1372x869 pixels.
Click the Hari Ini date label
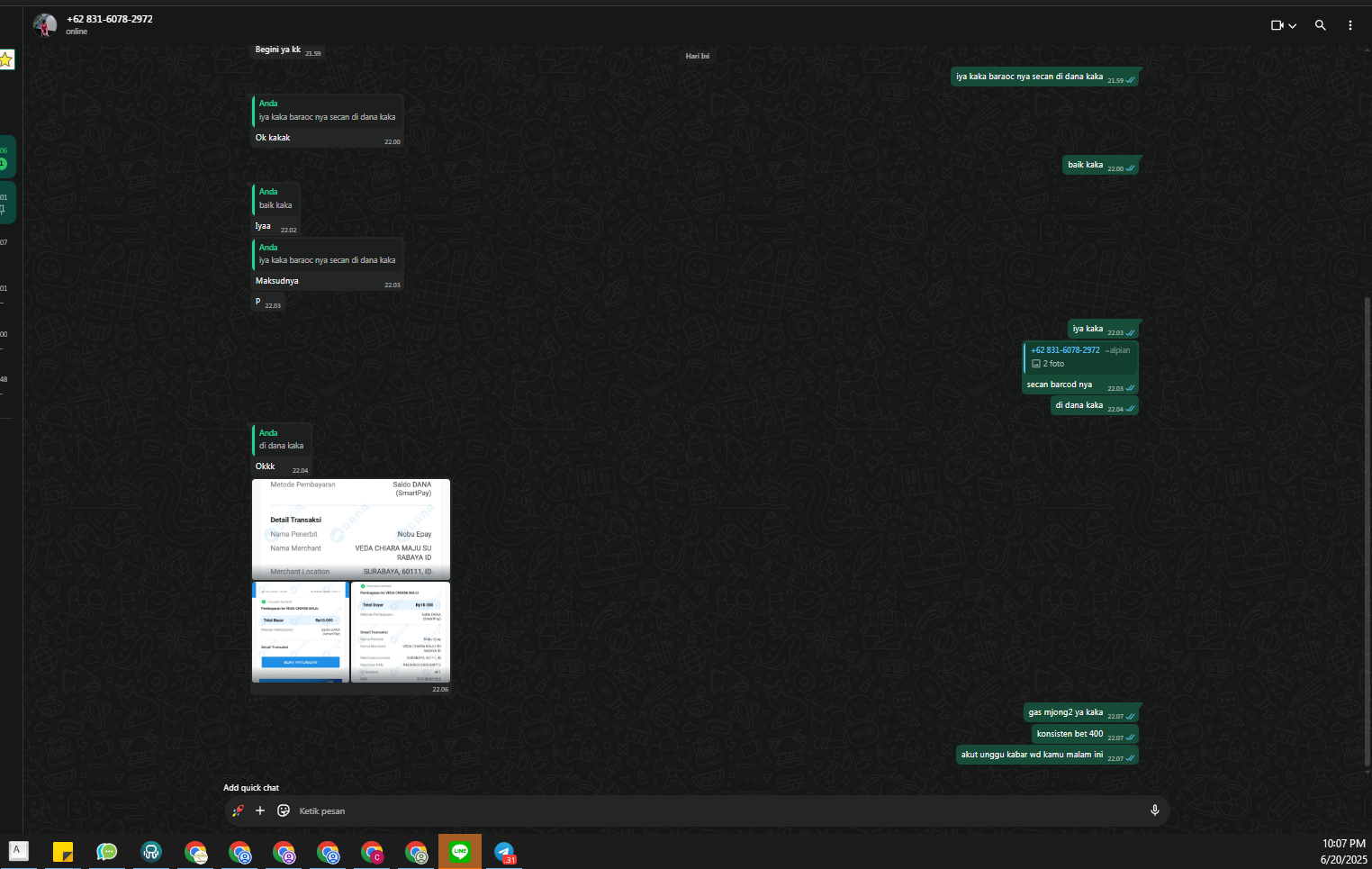[698, 56]
